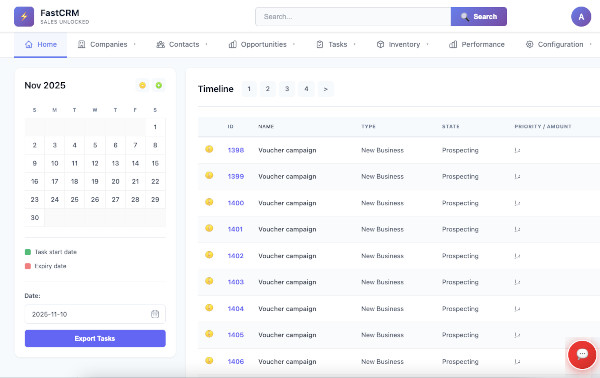Screen dimensions: 600x378
Task: Click the yellow status icon for row 1402
Action: pos(209,255)
